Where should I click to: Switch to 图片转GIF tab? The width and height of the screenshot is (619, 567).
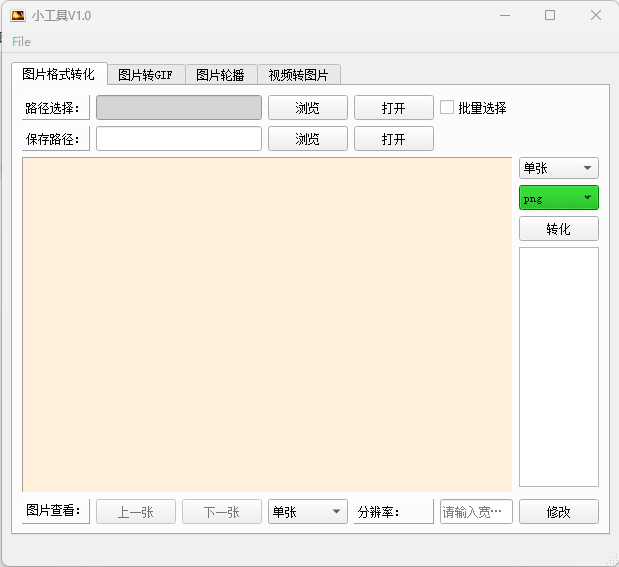point(145,75)
